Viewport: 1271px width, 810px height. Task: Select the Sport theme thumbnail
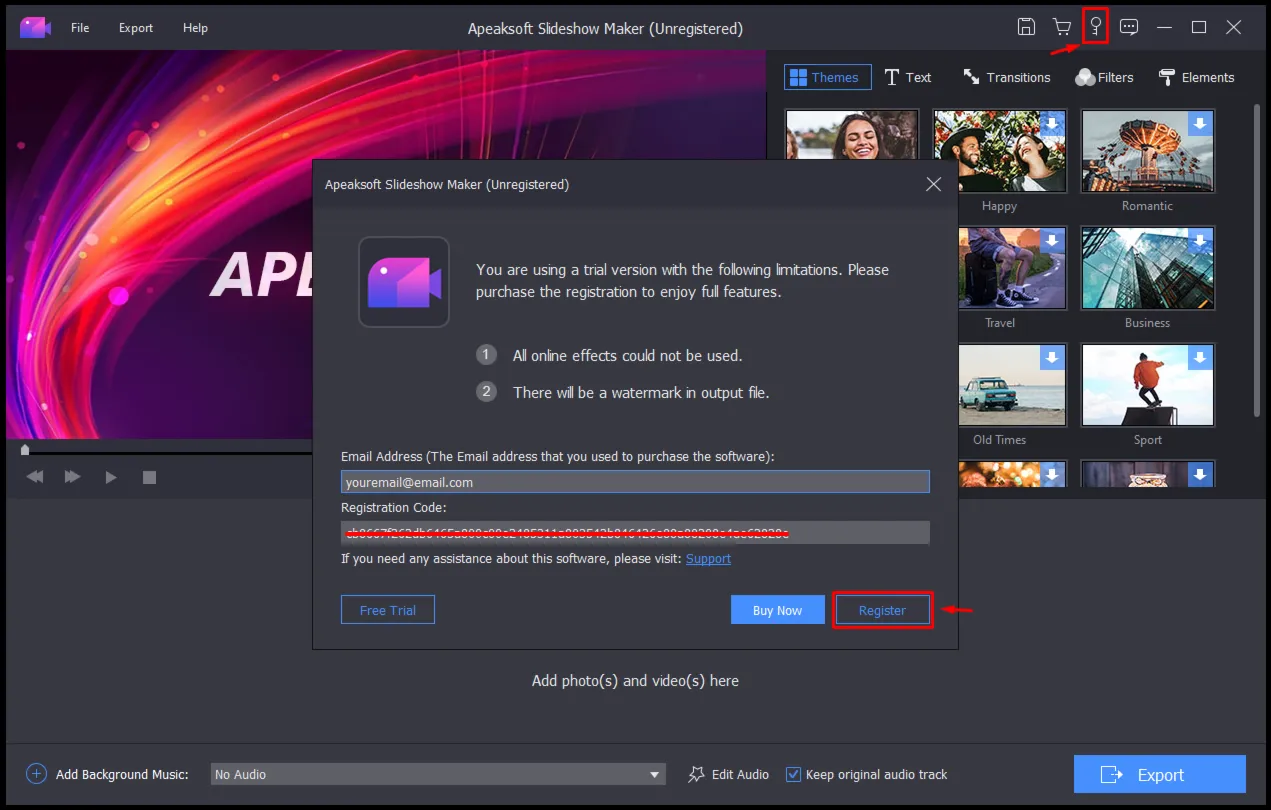click(1147, 386)
